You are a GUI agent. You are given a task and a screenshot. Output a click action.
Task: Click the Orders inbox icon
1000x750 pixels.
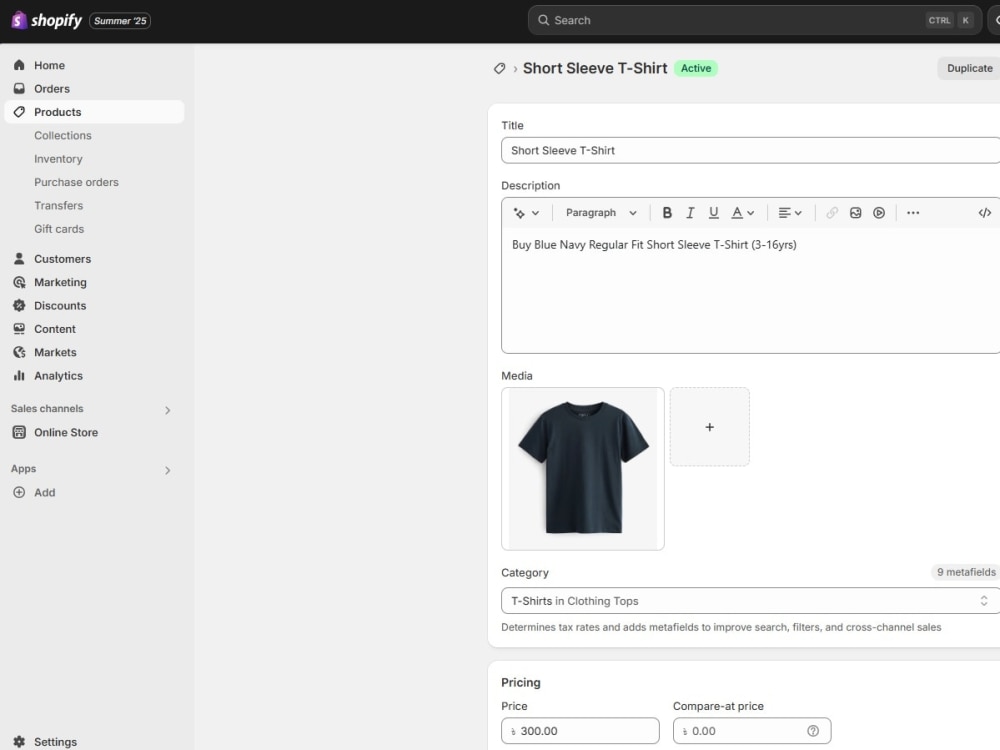coord(19,89)
